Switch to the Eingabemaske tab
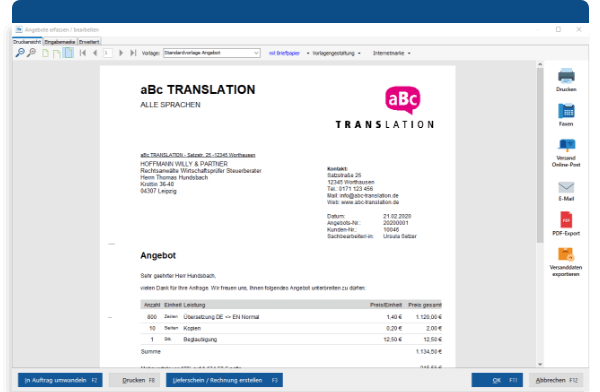Screen dimensions: 600x392 coord(60,42)
